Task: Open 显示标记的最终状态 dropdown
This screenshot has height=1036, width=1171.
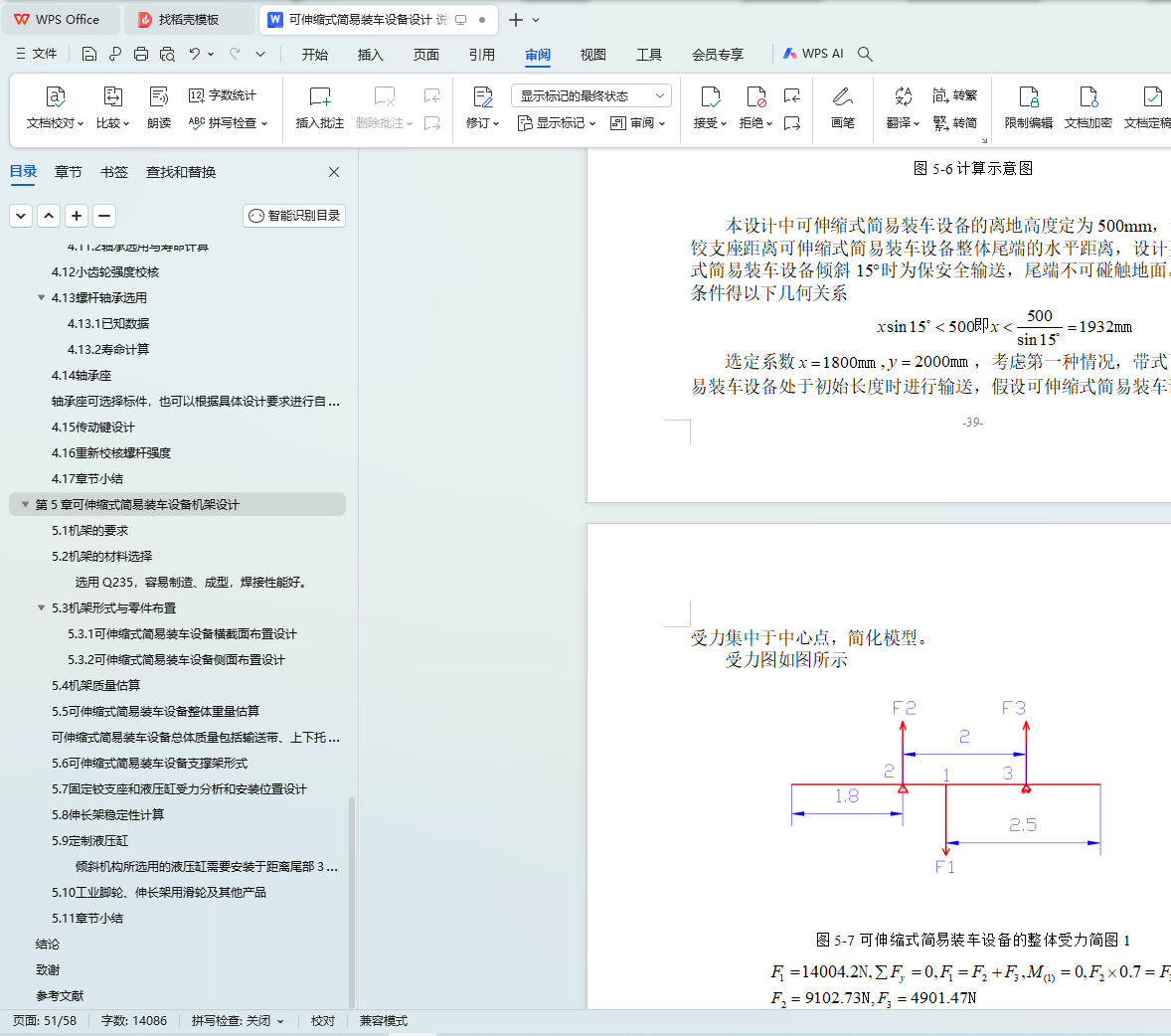Action: 591,95
